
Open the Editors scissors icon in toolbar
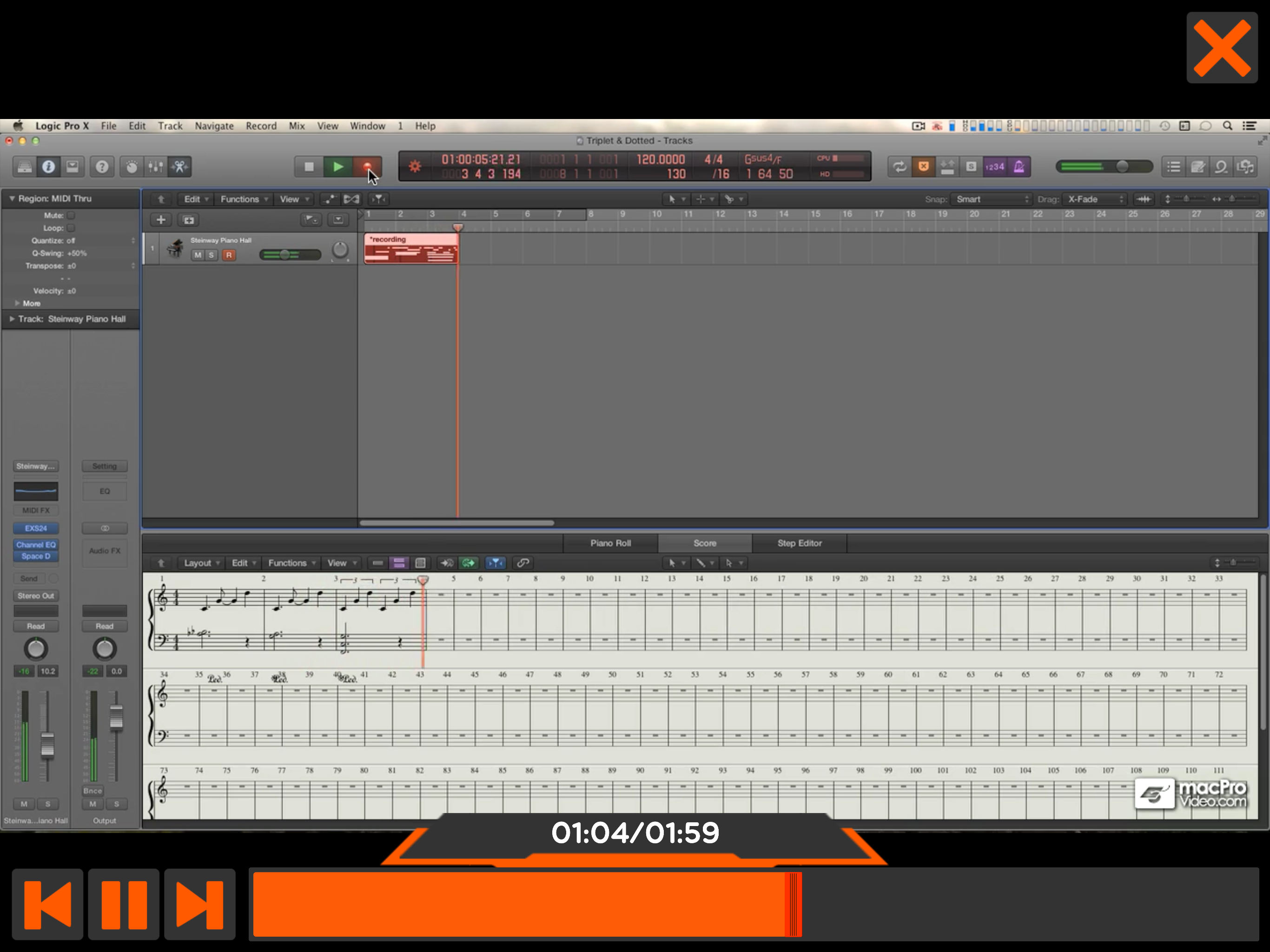click(x=180, y=166)
